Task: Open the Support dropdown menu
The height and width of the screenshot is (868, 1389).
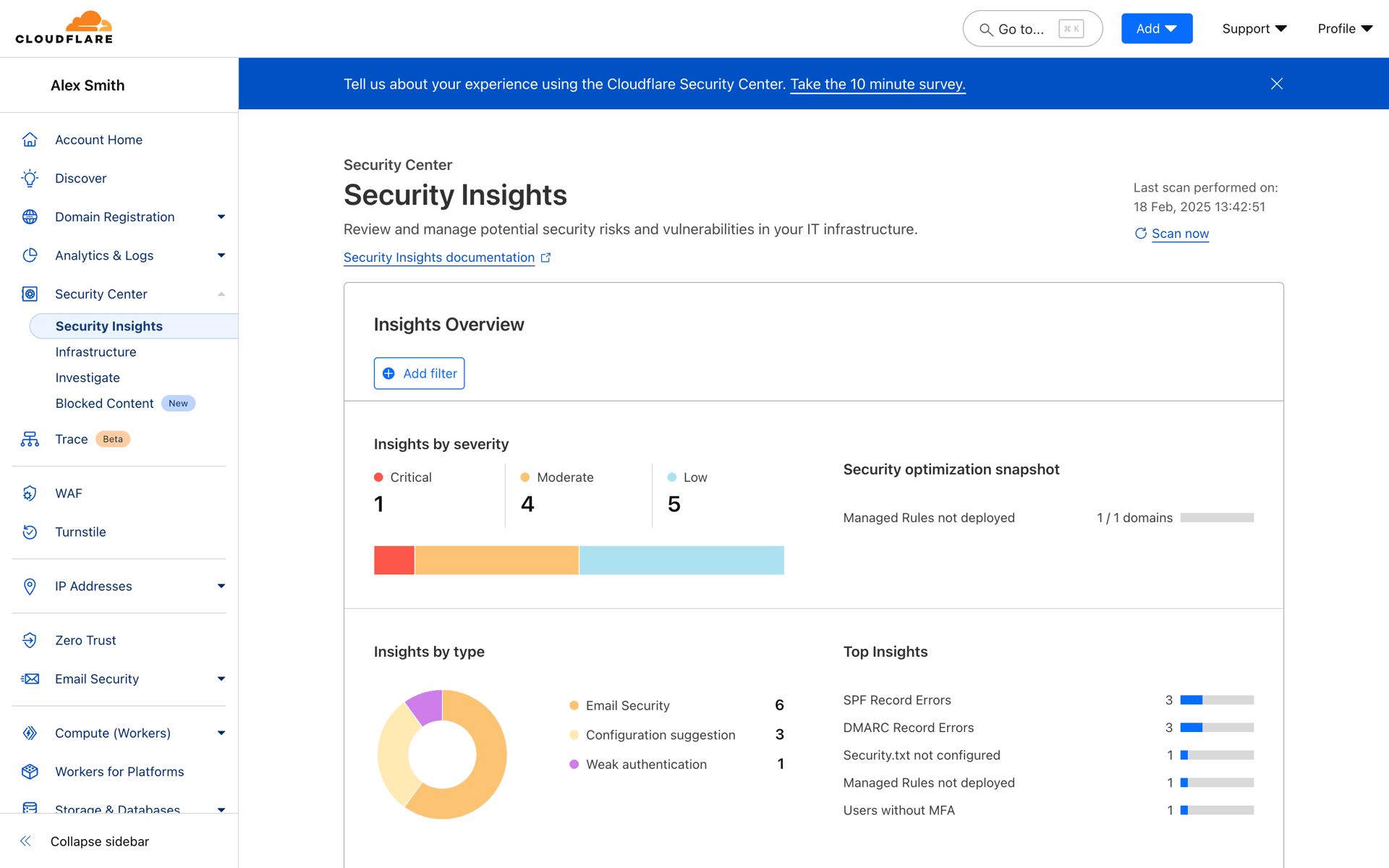Action: (x=1254, y=28)
